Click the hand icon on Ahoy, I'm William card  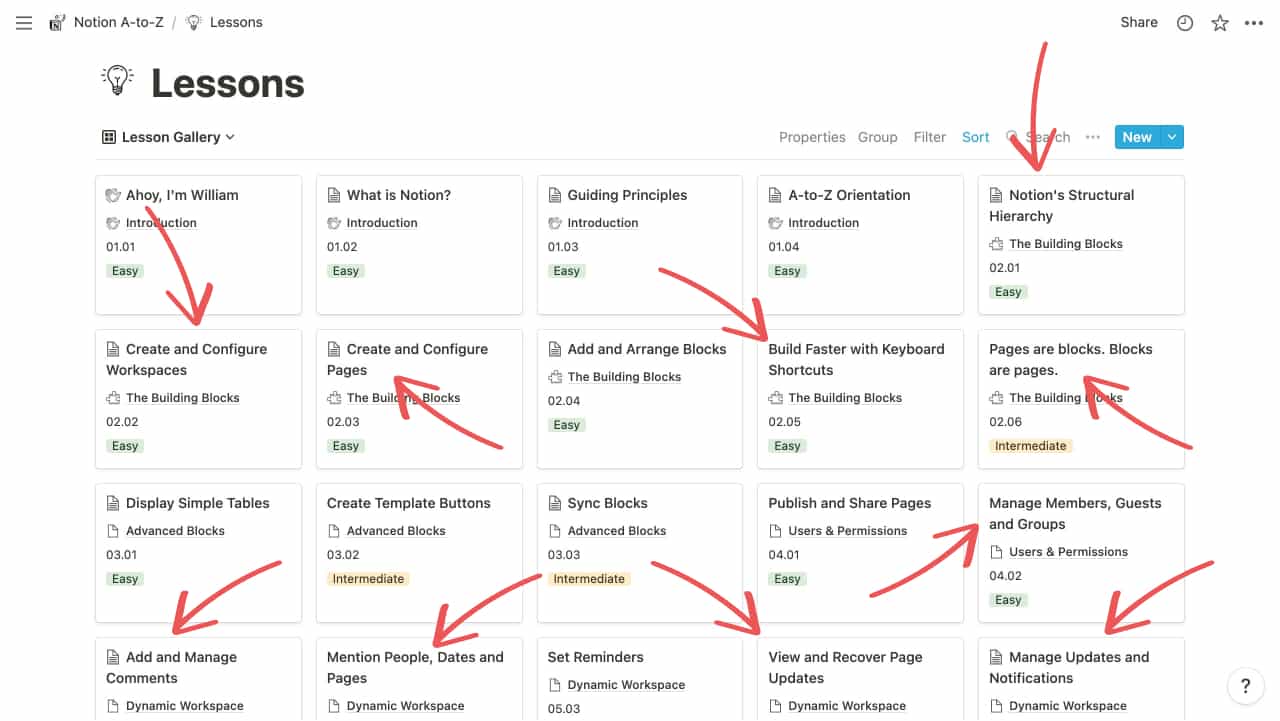click(113, 195)
